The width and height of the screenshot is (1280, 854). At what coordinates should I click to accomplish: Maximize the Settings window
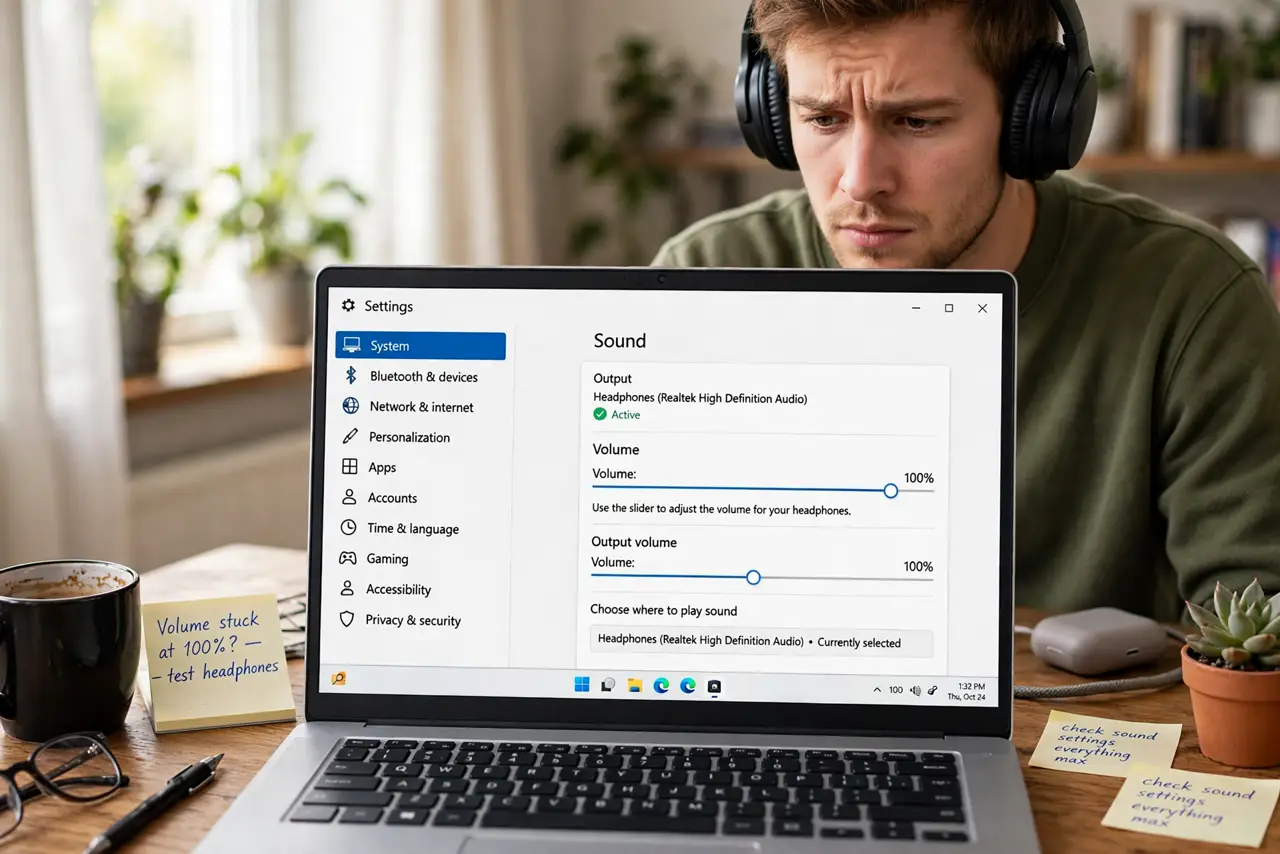949,308
